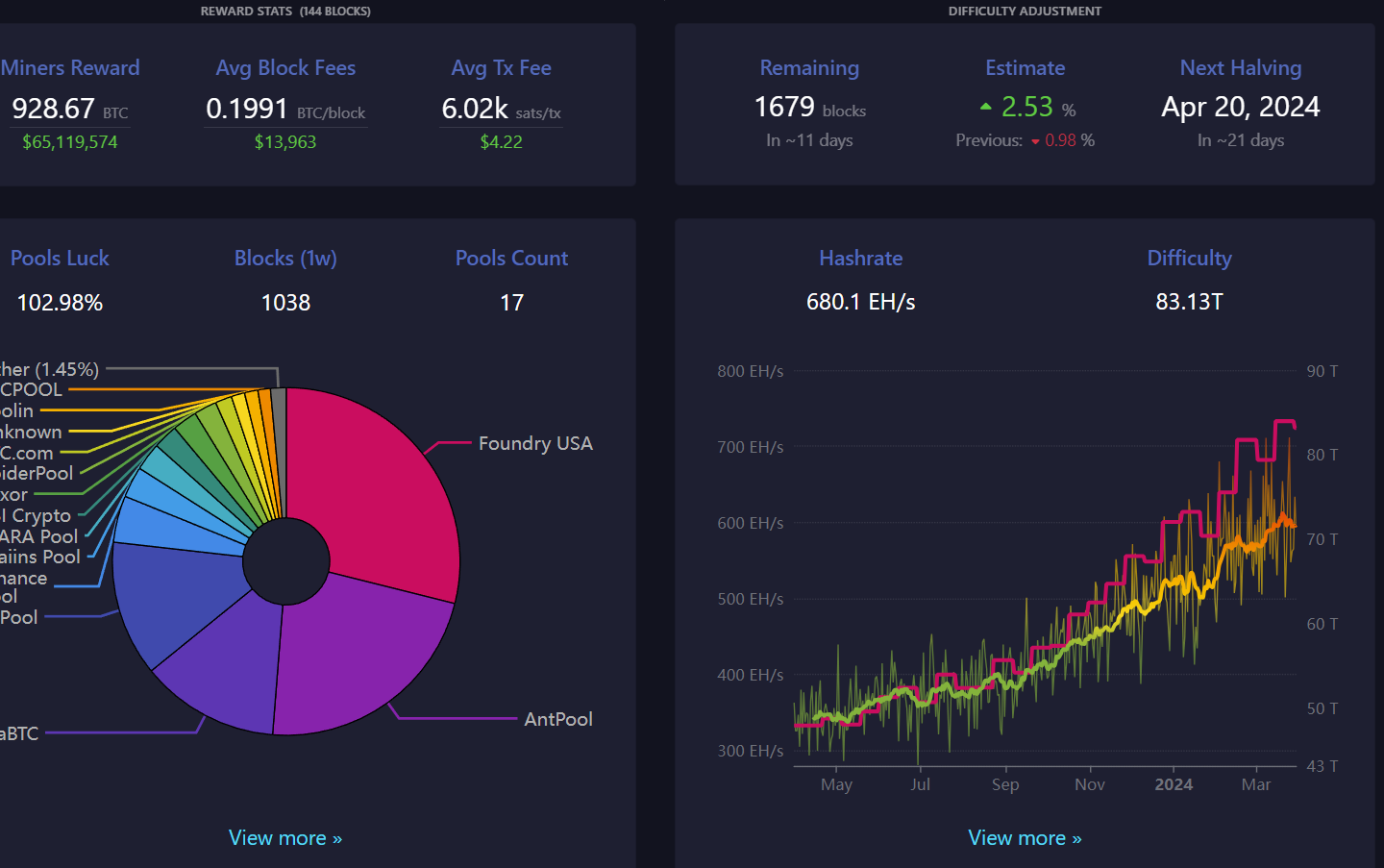The image size is (1384, 868).
Task: Click the Other (1.45%) pie label
Action: (50, 369)
